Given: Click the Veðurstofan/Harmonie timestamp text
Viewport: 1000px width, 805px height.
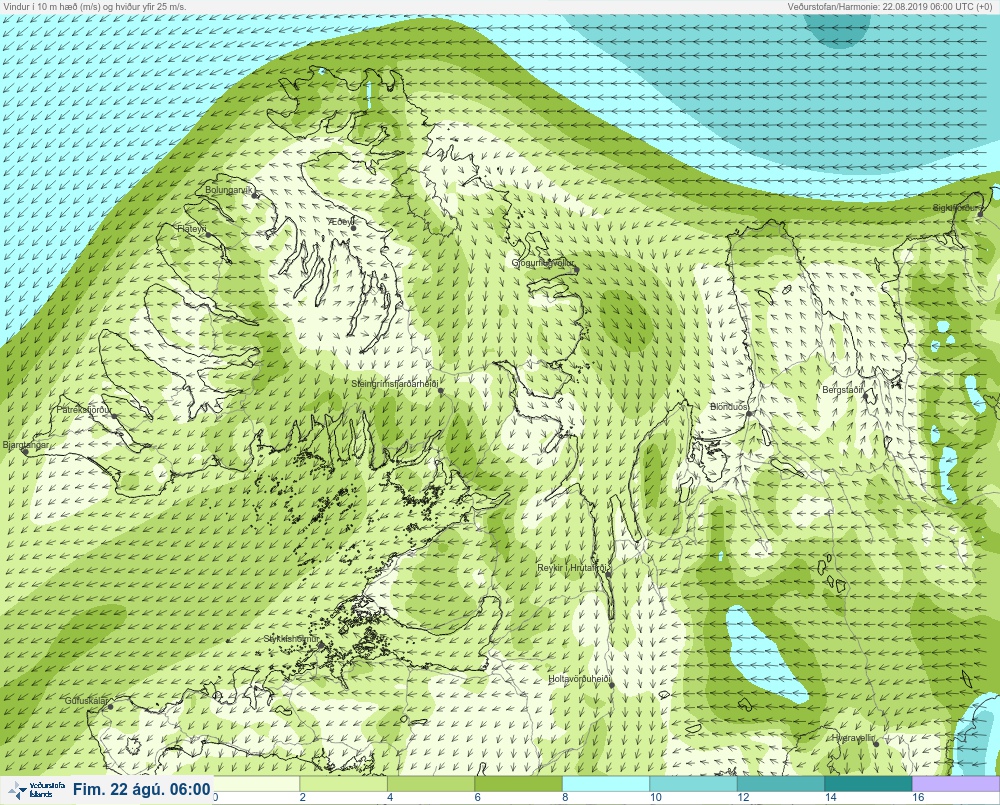Looking at the screenshot, I should click(x=889, y=6).
